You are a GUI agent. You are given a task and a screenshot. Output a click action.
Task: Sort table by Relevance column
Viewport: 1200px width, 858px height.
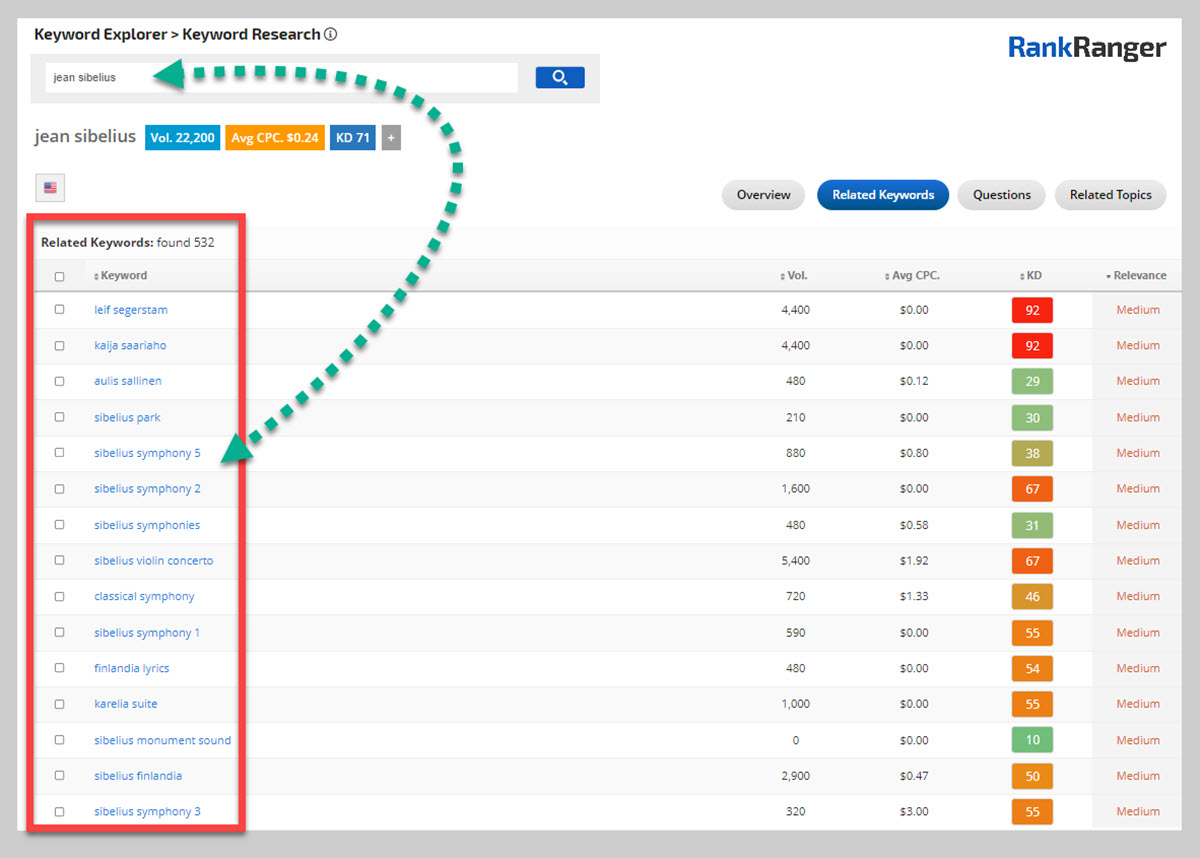point(1136,276)
